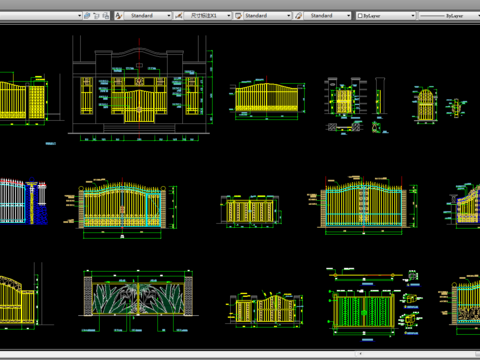Click the Table Style icon
The image size is (480, 360).
coord(238,16)
